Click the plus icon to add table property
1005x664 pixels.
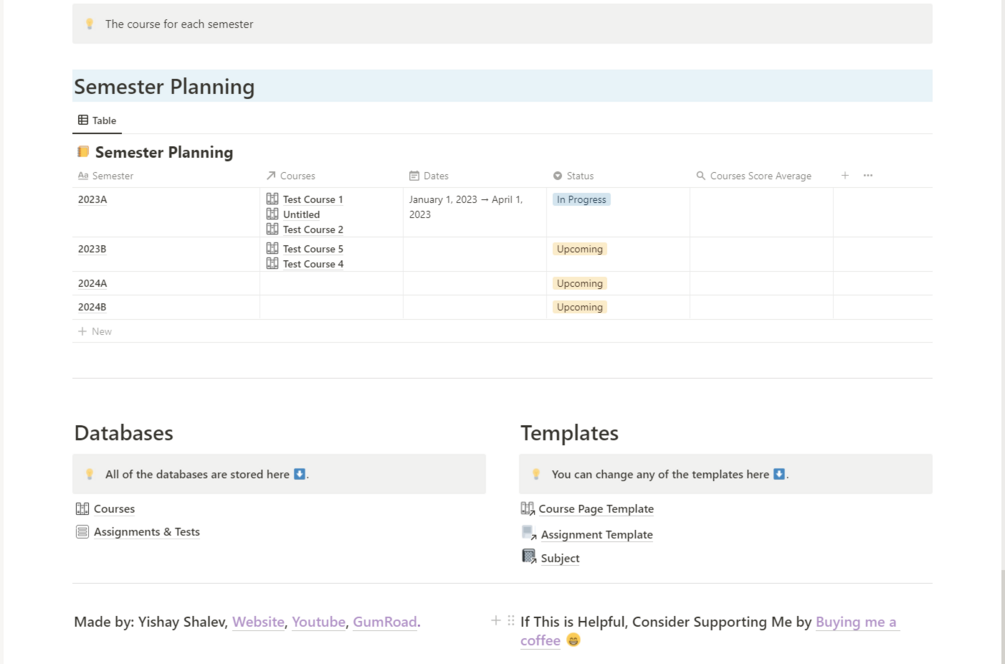pyautogui.click(x=845, y=176)
